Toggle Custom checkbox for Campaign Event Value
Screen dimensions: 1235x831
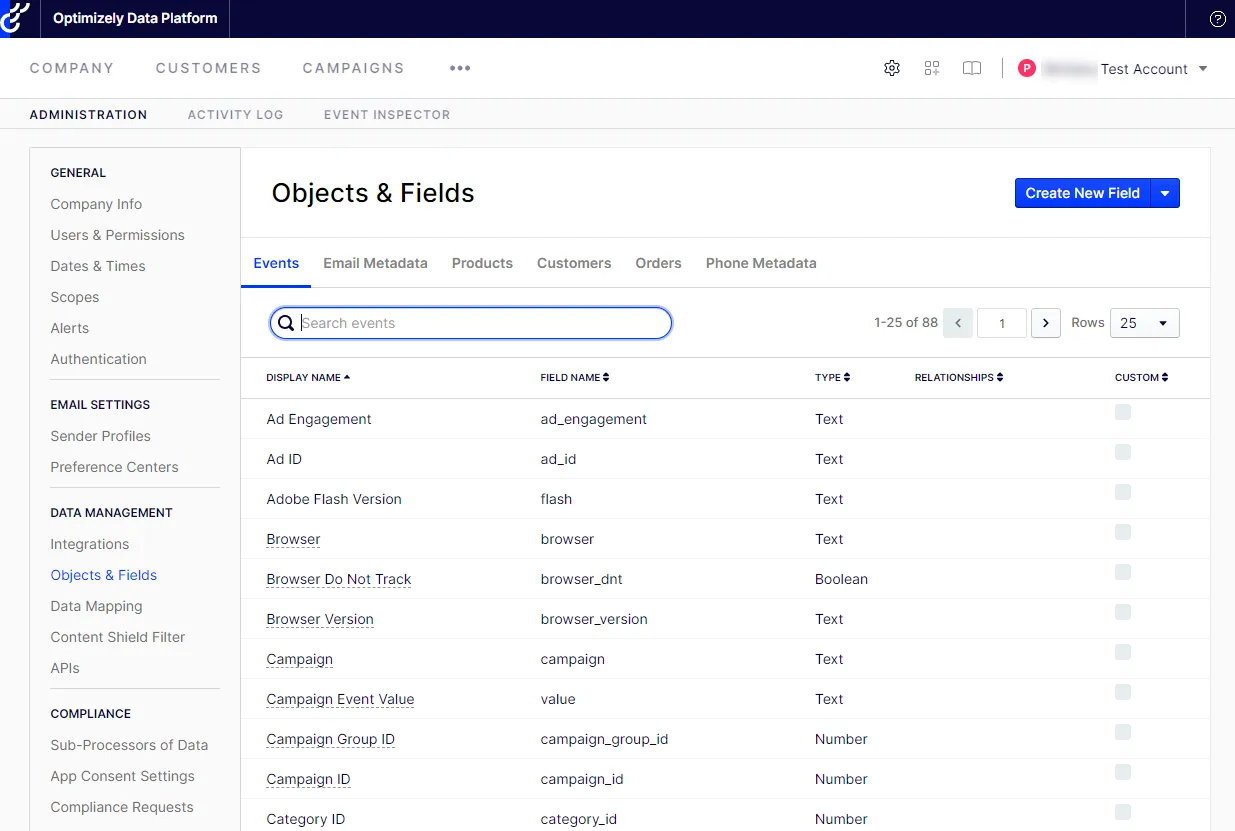[x=1123, y=692]
